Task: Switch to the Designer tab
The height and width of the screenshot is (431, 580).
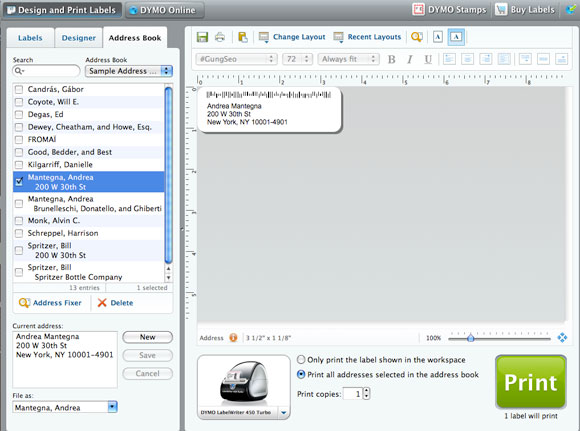Action: tap(78, 38)
